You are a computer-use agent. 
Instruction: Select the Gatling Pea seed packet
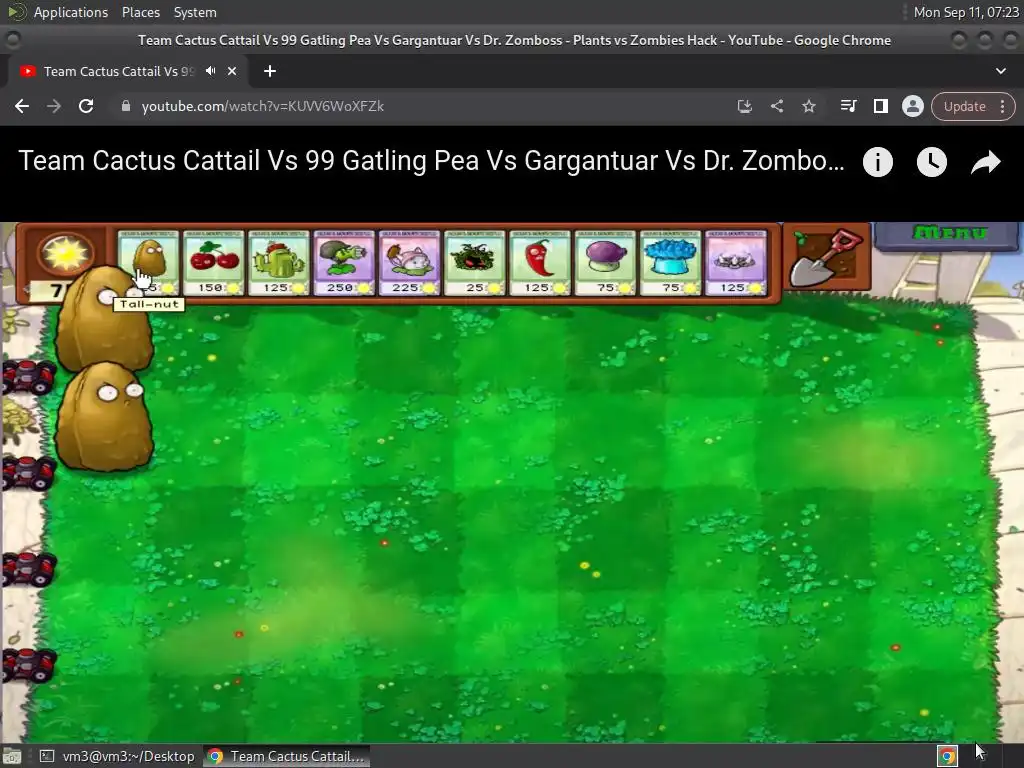(x=344, y=263)
